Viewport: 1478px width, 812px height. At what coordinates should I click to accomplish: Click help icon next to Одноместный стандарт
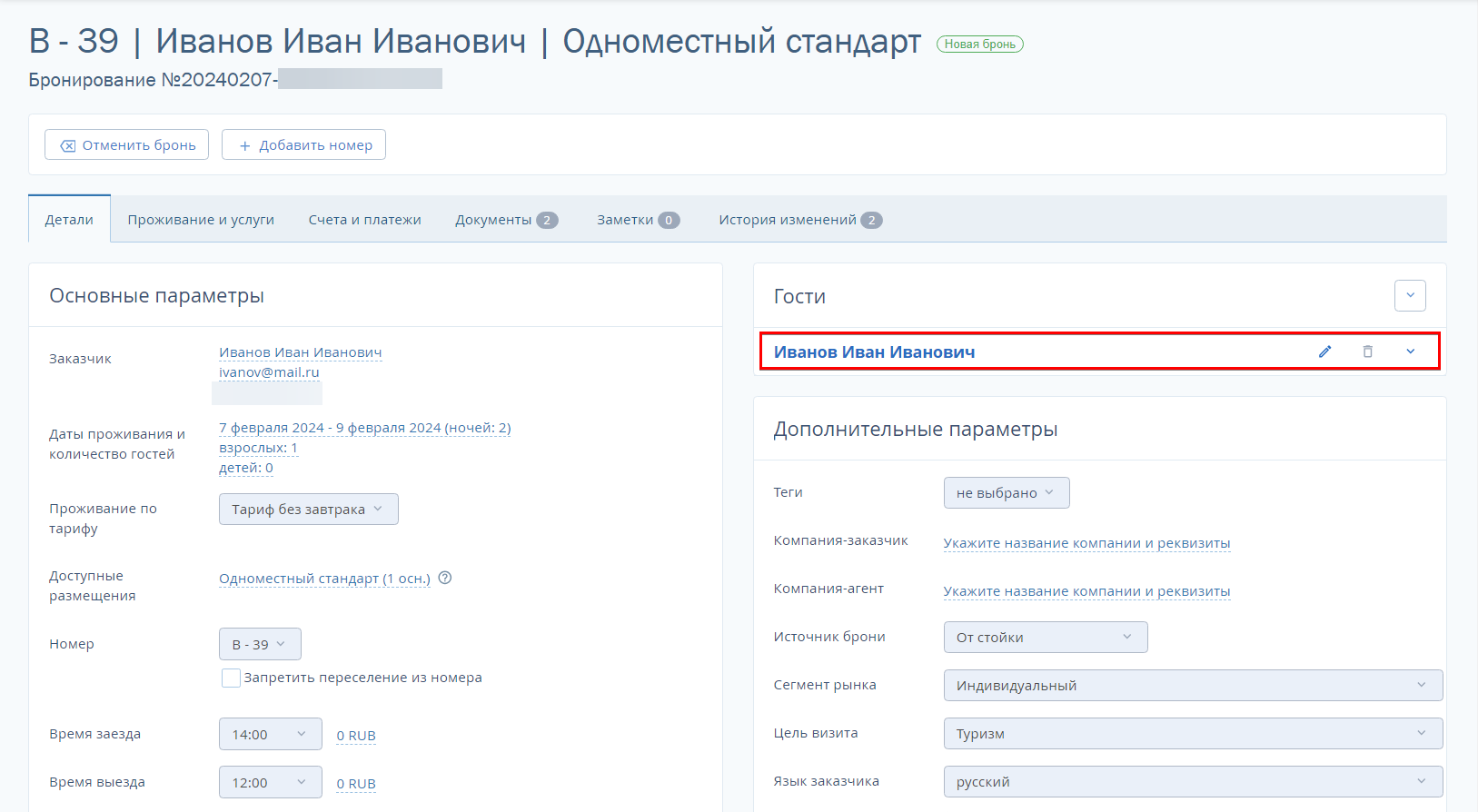[445, 578]
